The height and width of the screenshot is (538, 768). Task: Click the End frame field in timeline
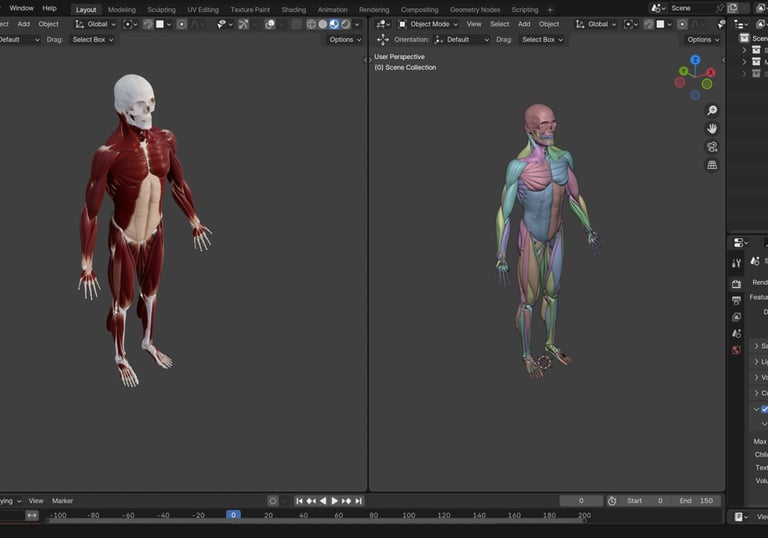[x=696, y=501]
